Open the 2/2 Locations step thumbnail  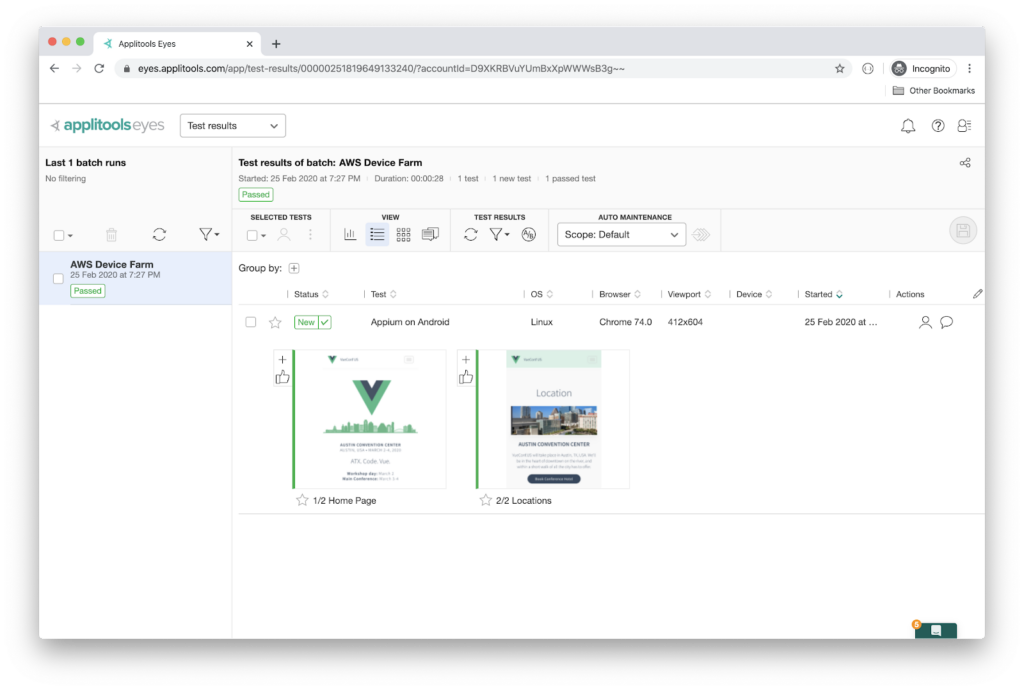[553, 419]
